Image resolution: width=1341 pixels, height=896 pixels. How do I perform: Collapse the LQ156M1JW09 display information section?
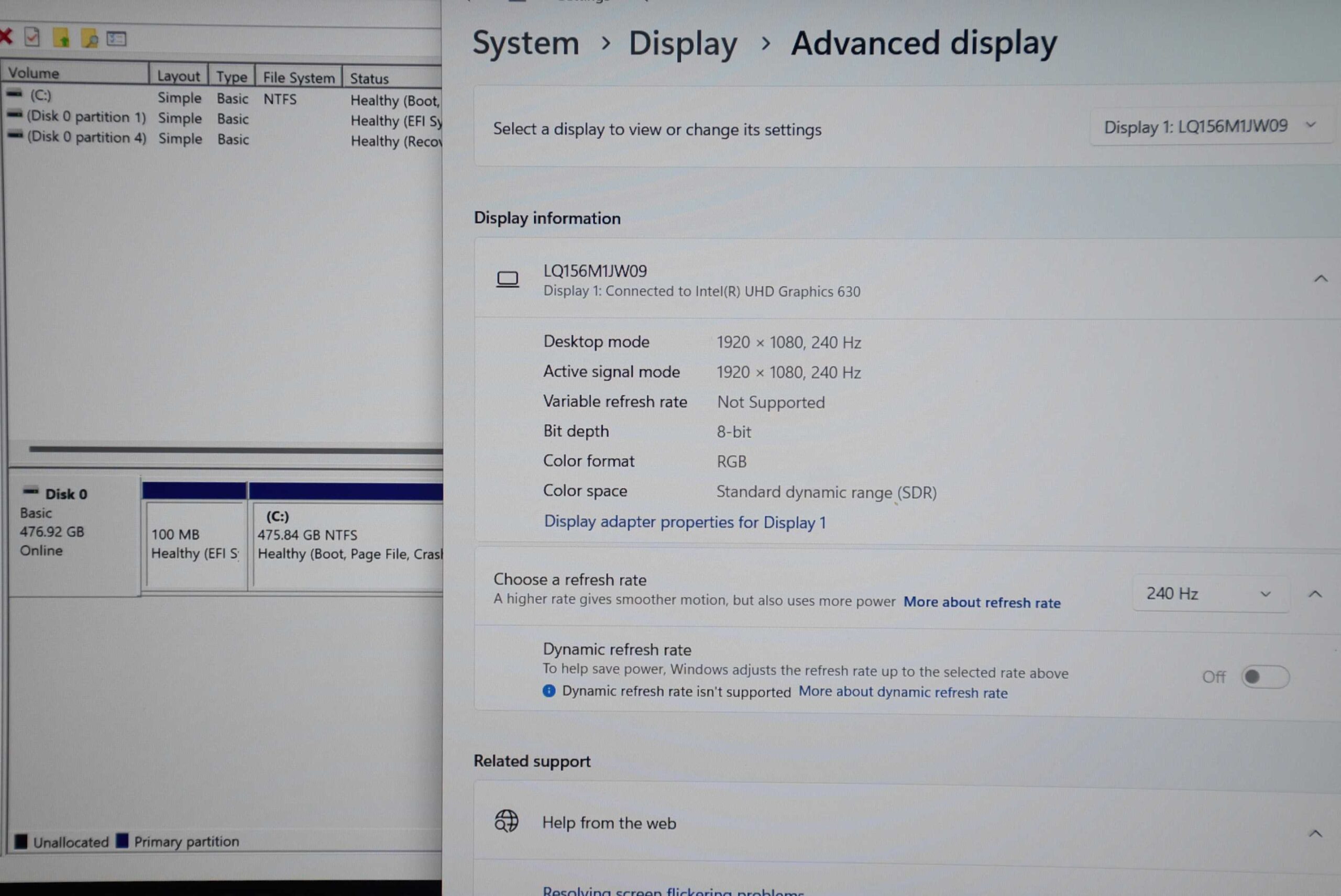(1320, 279)
